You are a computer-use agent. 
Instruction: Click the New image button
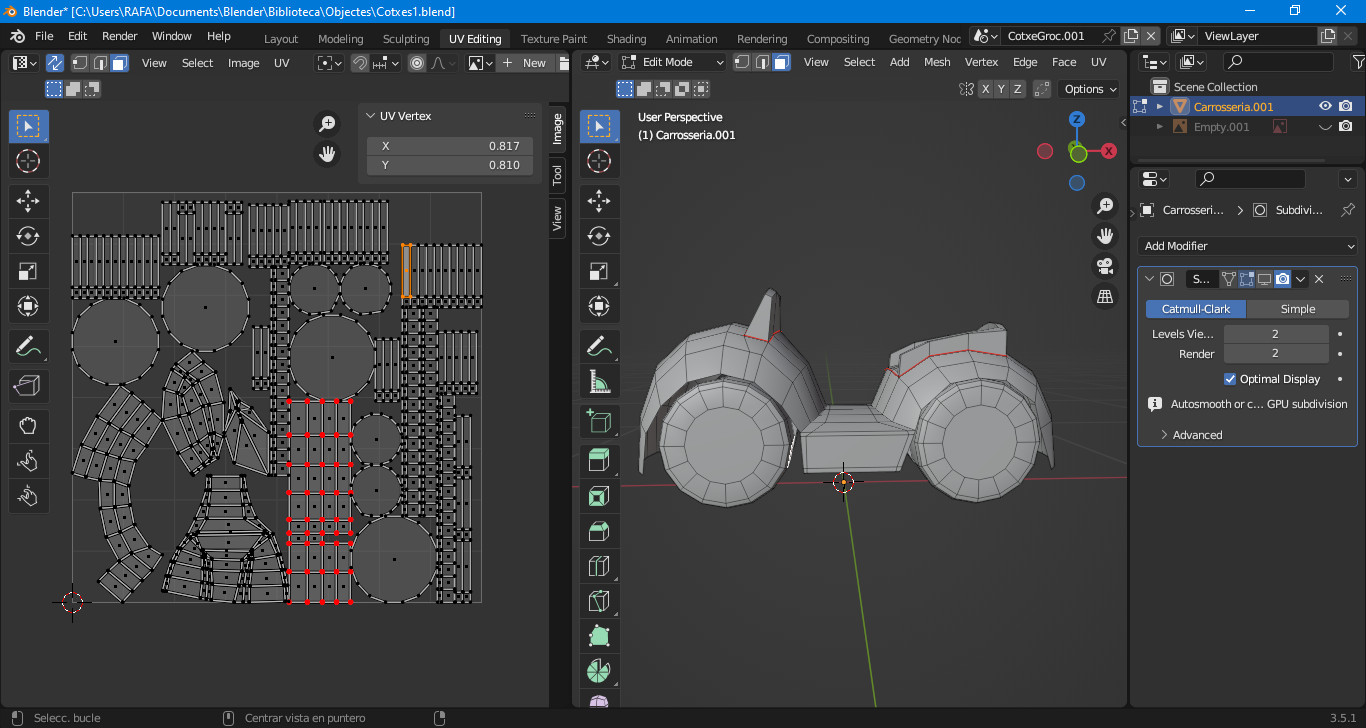tap(526, 63)
